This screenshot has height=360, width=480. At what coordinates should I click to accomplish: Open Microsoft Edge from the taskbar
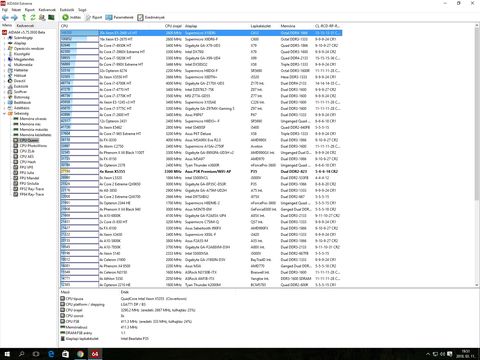51,354
